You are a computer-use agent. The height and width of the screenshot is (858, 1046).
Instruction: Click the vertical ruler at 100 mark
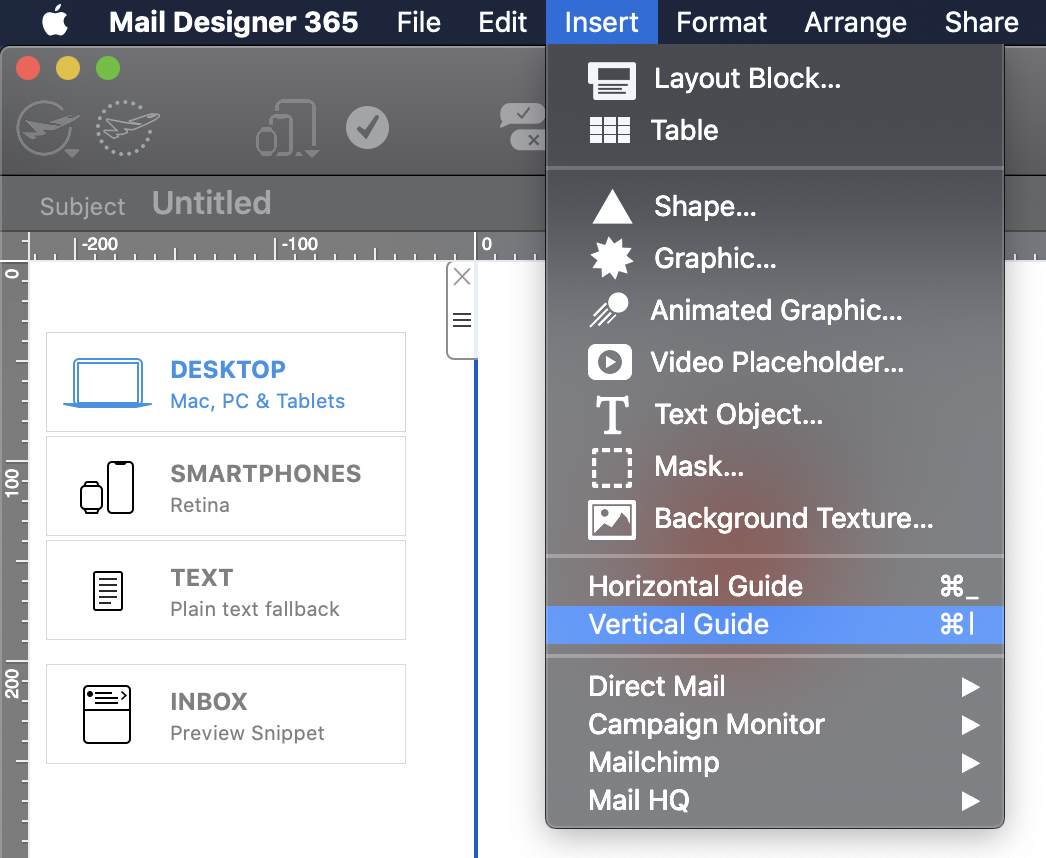click(13, 481)
